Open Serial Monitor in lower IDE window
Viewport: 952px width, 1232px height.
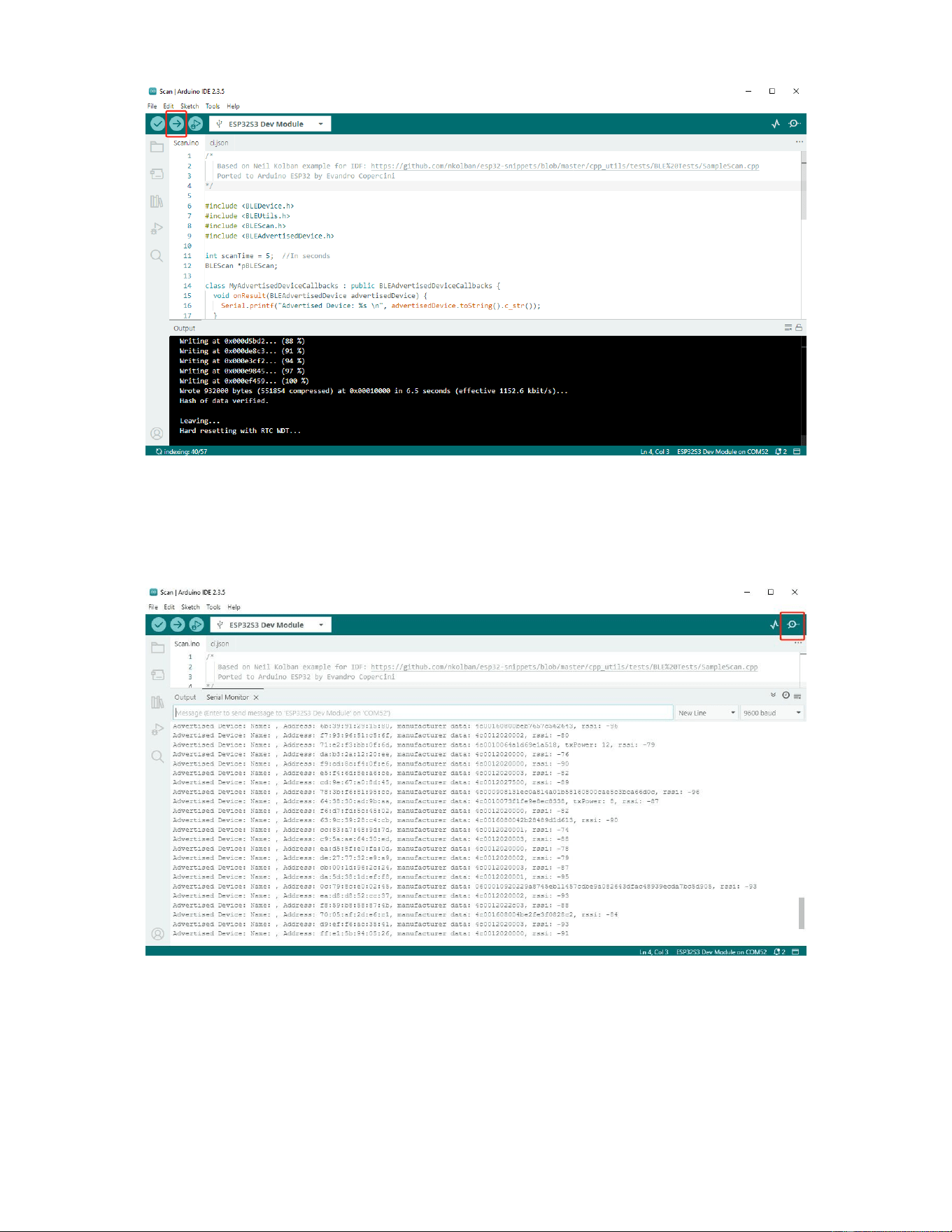click(x=793, y=625)
